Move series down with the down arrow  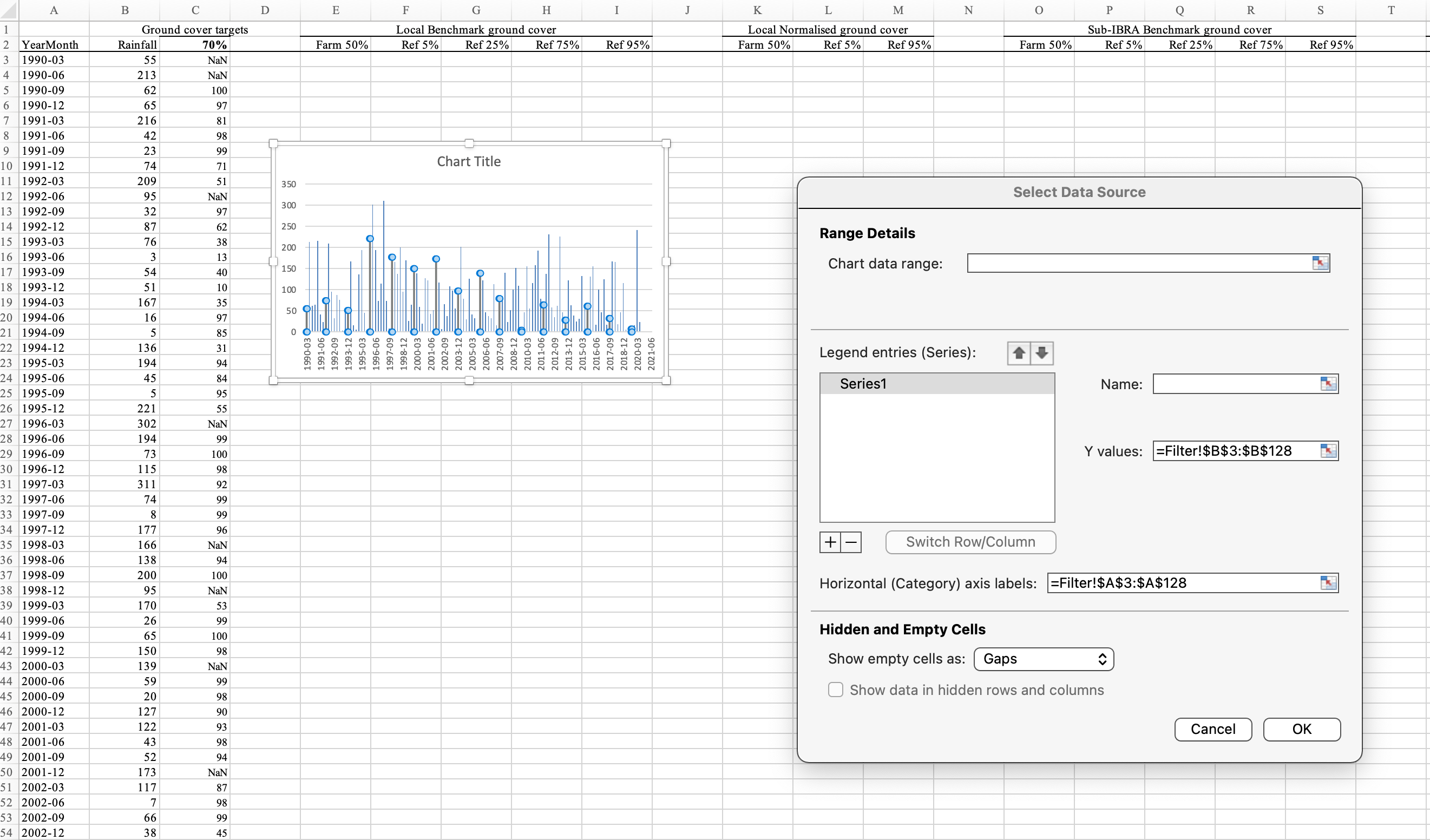[x=1042, y=353]
